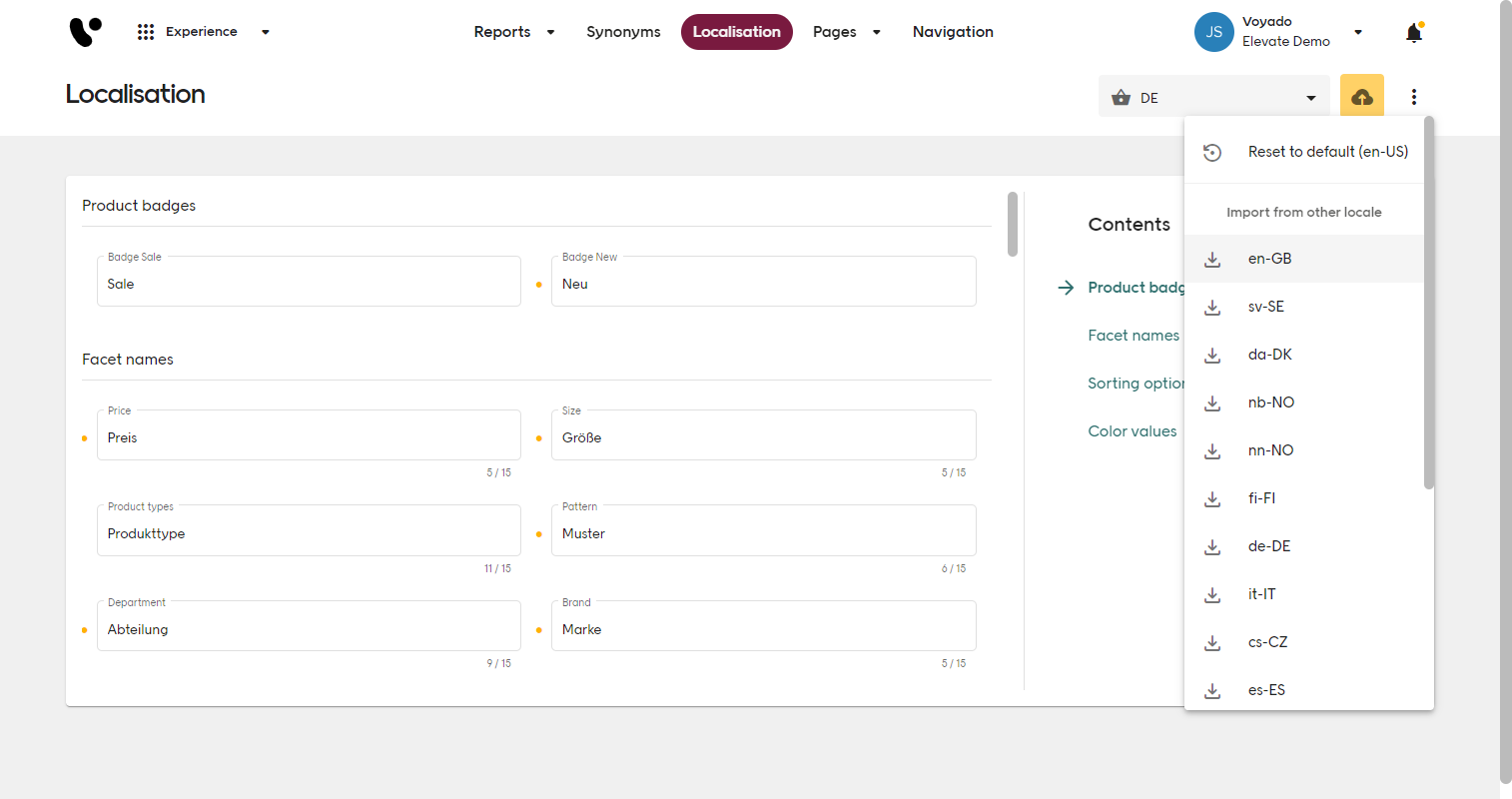The image size is (1512, 799).
Task: Expand the Reports menu arrow
Action: [x=550, y=32]
